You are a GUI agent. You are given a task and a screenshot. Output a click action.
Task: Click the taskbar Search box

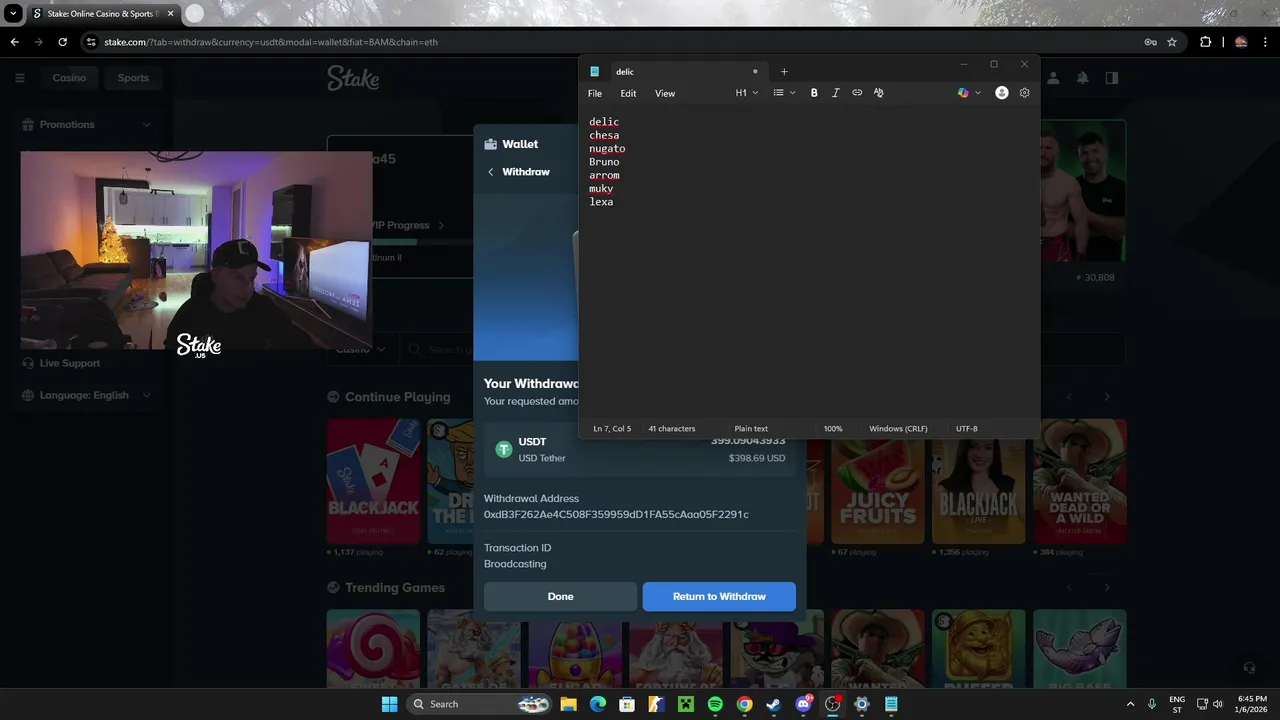click(x=480, y=704)
